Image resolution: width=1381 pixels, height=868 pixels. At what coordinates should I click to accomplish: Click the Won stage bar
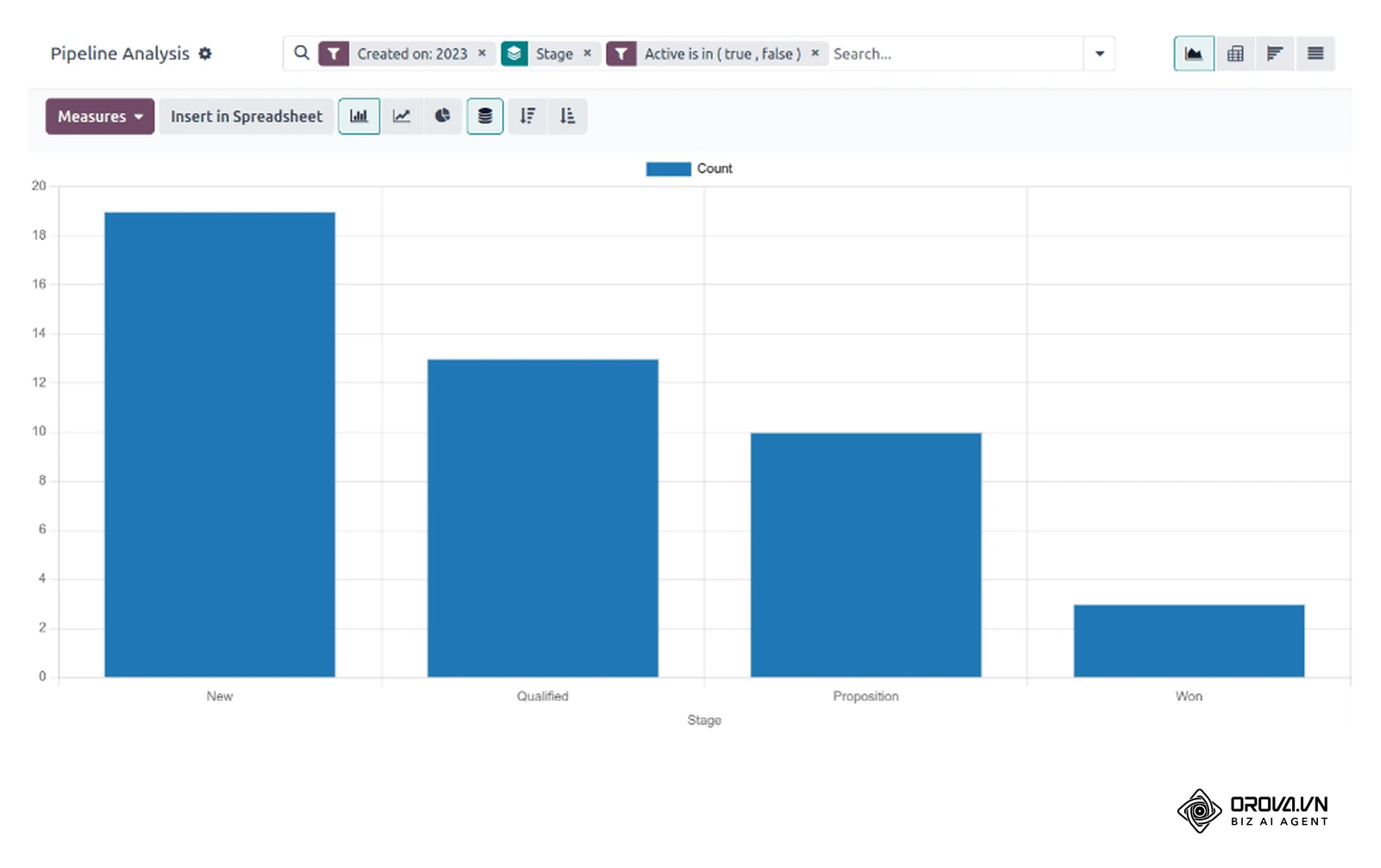(1189, 641)
